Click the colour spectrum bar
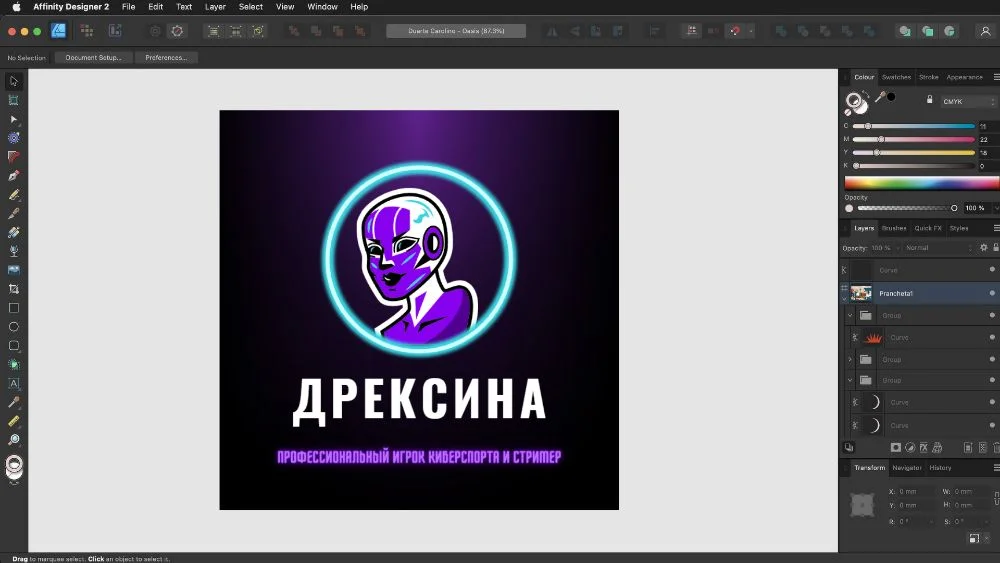This screenshot has width=1000, height=563. 920,183
